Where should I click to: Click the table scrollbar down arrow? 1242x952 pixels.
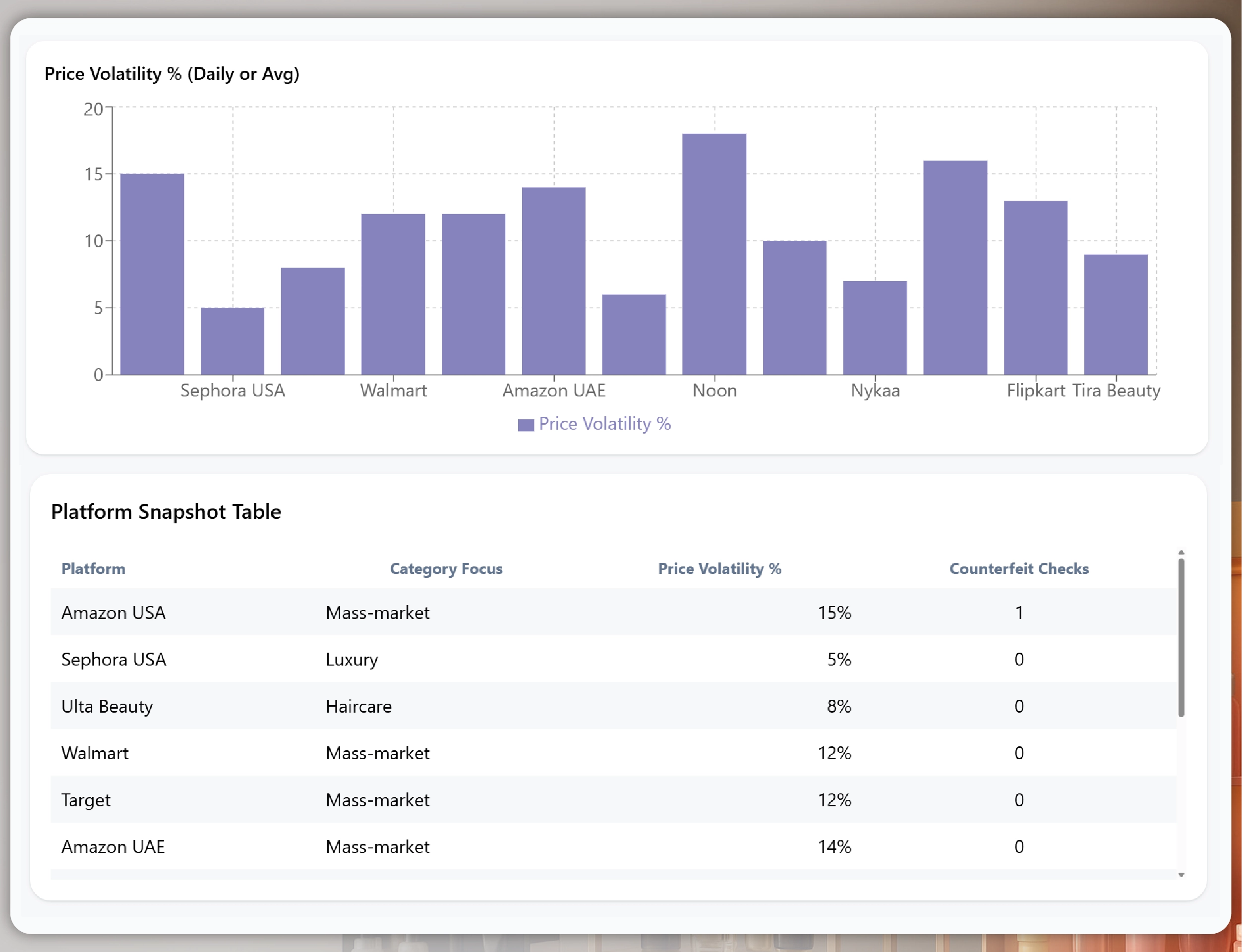pos(1182,875)
